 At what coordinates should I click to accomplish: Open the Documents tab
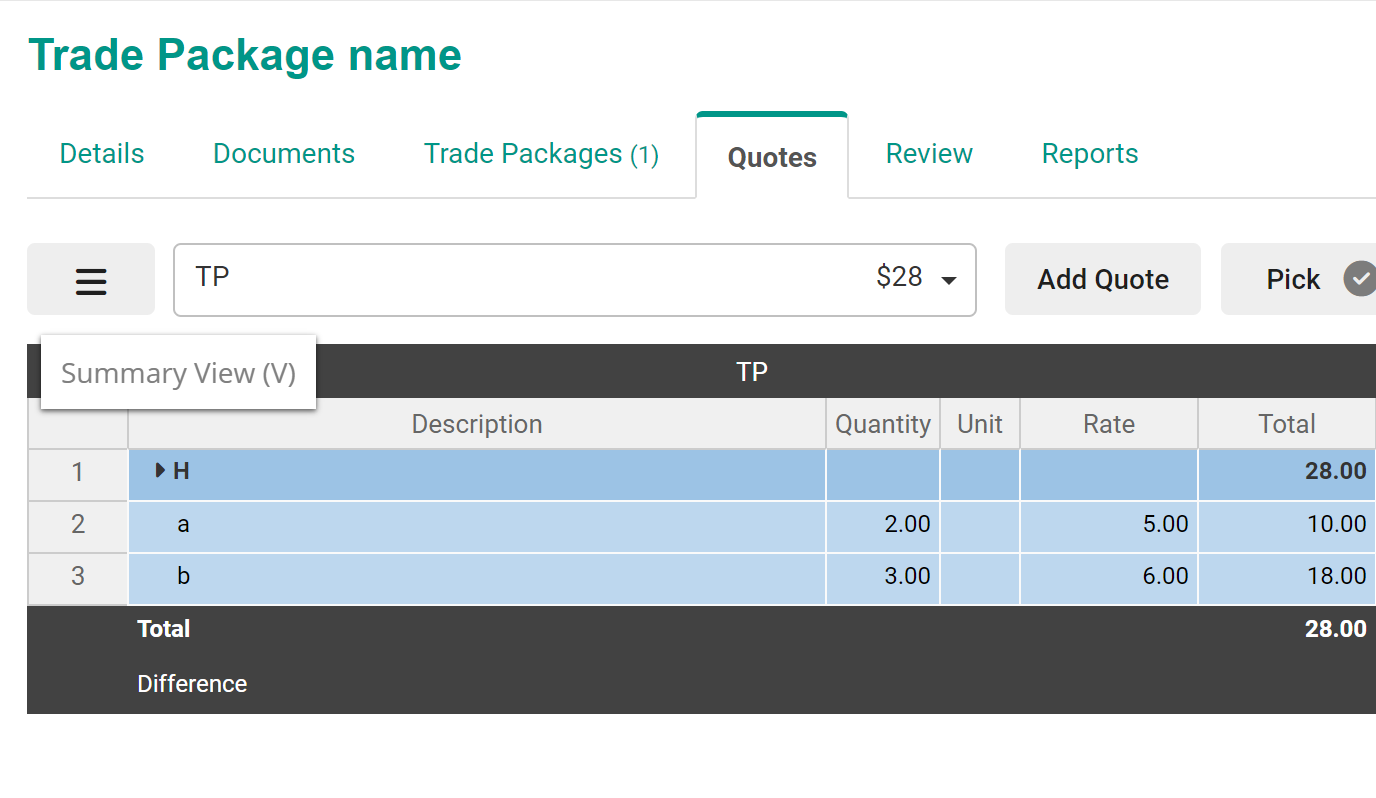click(284, 154)
